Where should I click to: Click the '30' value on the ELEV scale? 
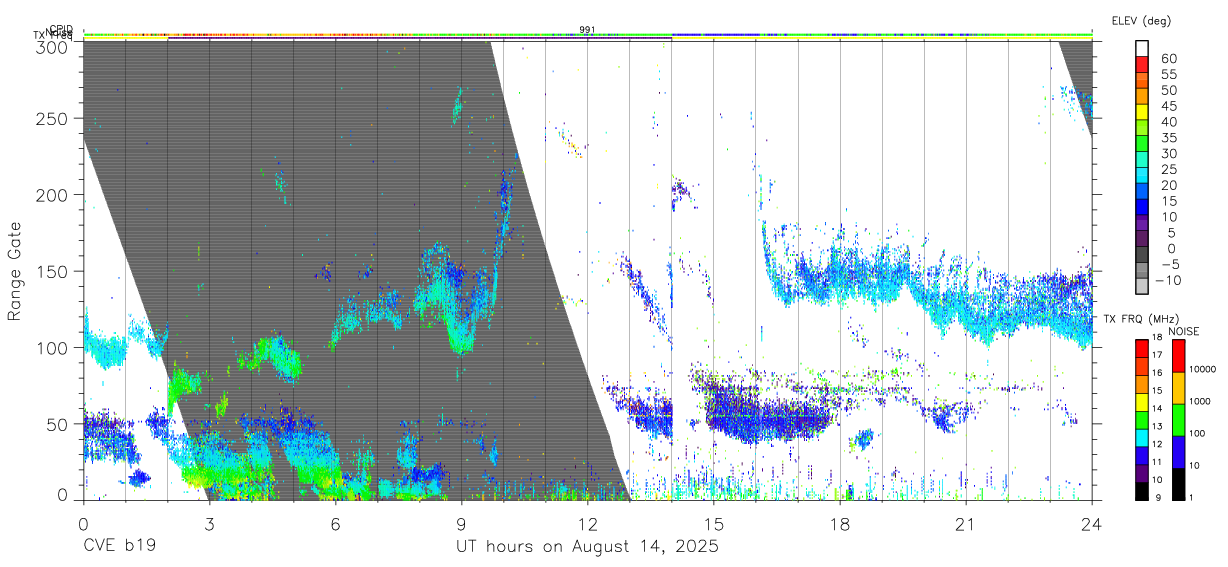pos(1169,154)
